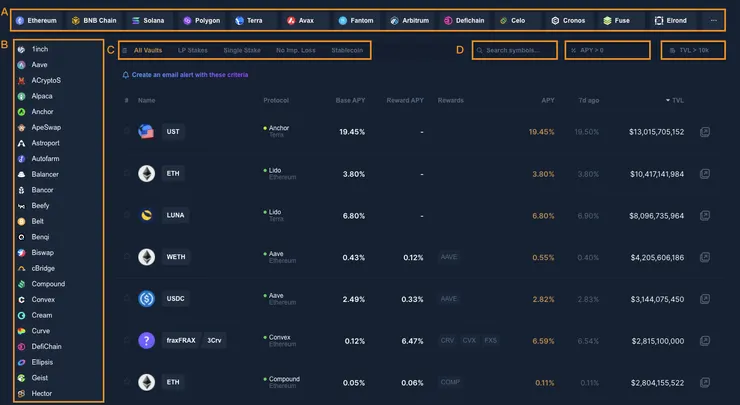Image resolution: width=740 pixels, height=405 pixels.
Task: Choose the Solana chain
Action: coord(148,21)
